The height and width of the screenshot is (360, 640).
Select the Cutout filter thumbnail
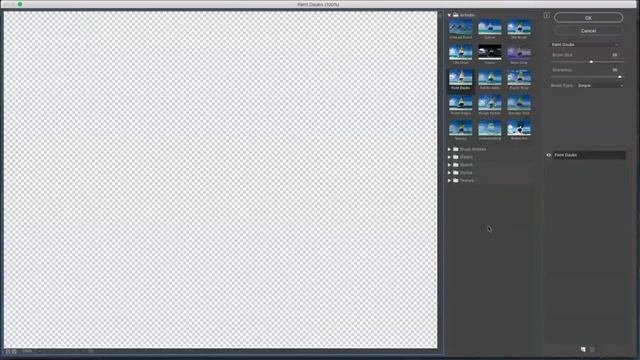point(489,27)
